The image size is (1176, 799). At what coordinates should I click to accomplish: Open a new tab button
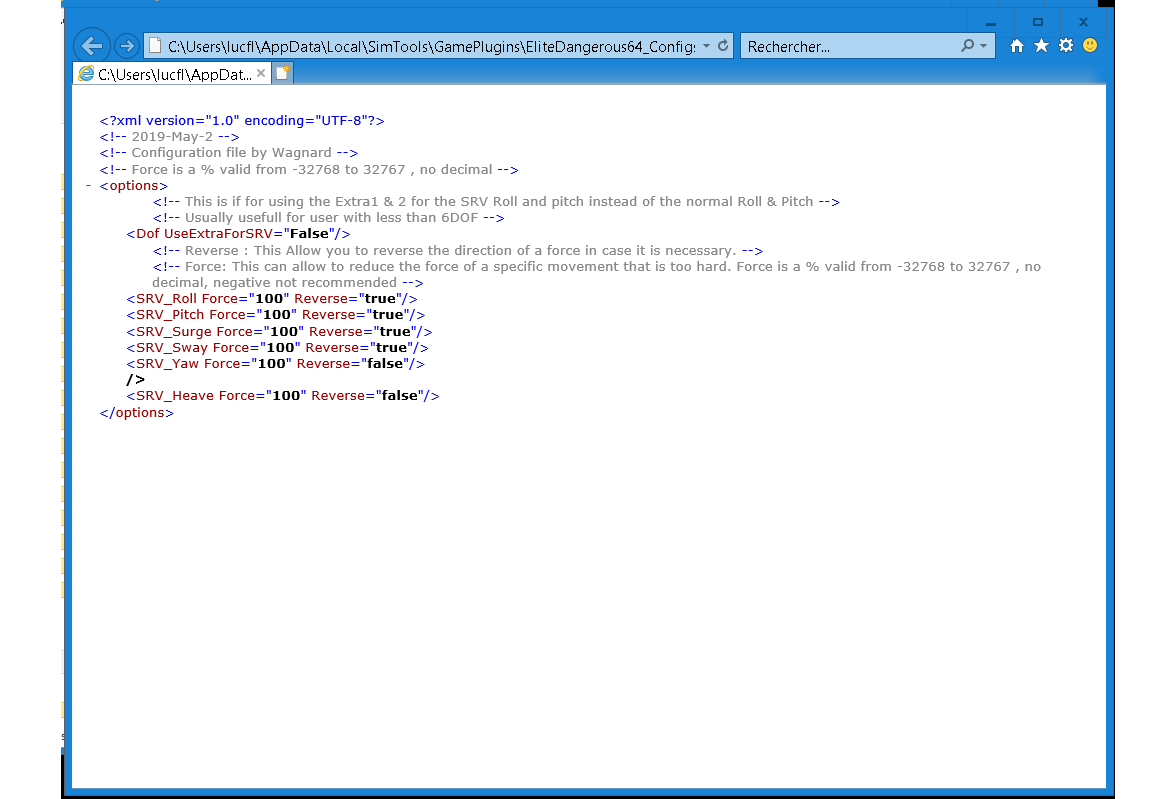[x=282, y=74]
